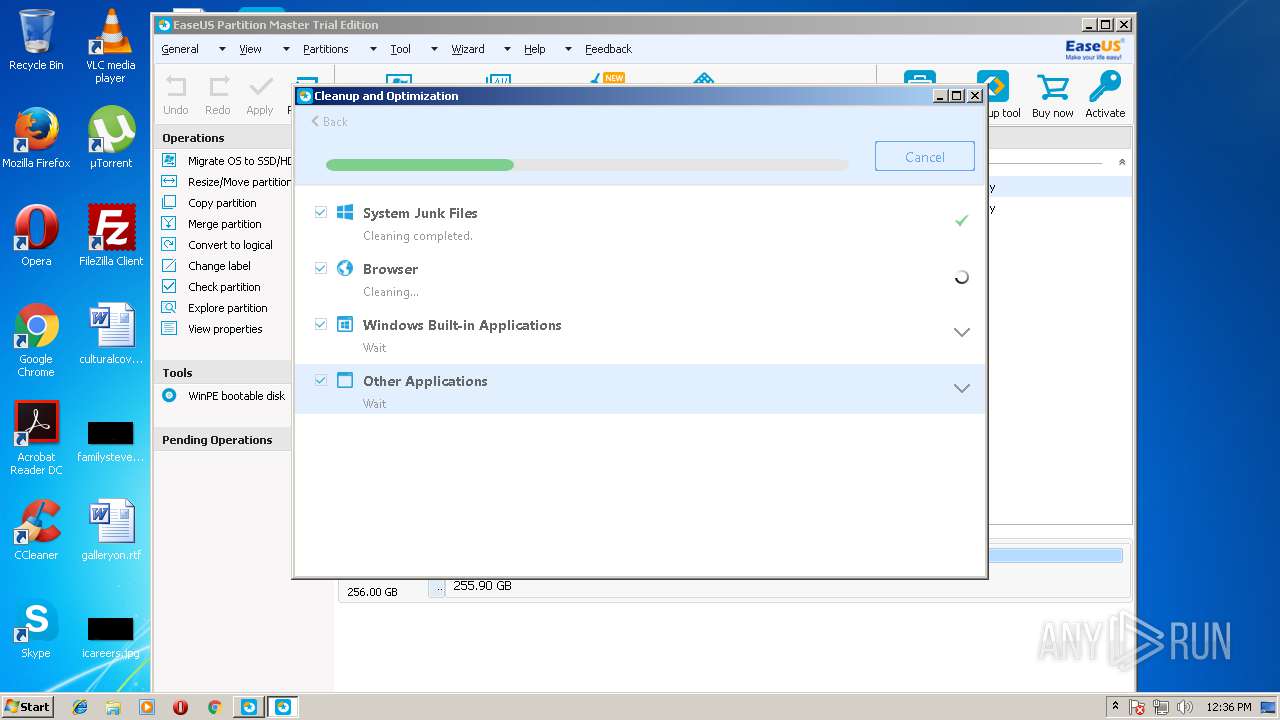This screenshot has width=1280, height=720.
Task: Click the Windows Built-in Applications icon
Action: point(345,324)
